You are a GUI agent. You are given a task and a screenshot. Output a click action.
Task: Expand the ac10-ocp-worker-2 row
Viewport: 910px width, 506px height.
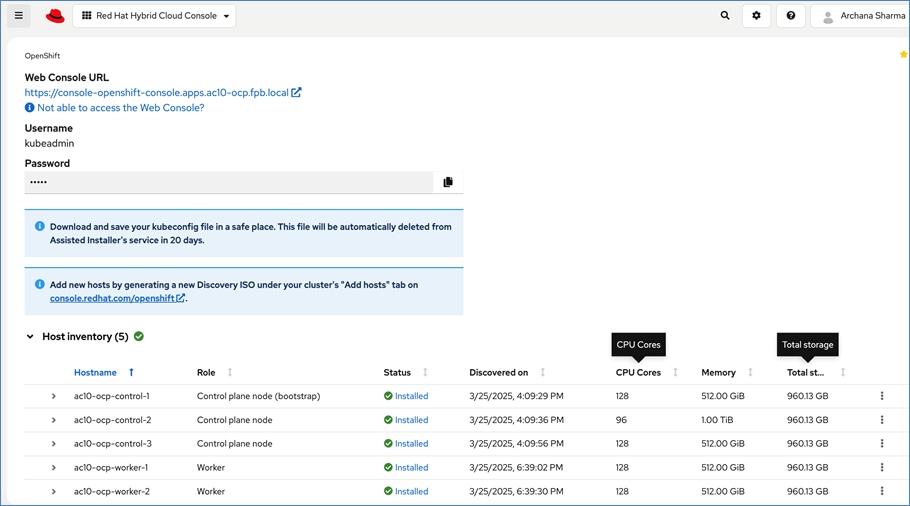[53, 491]
